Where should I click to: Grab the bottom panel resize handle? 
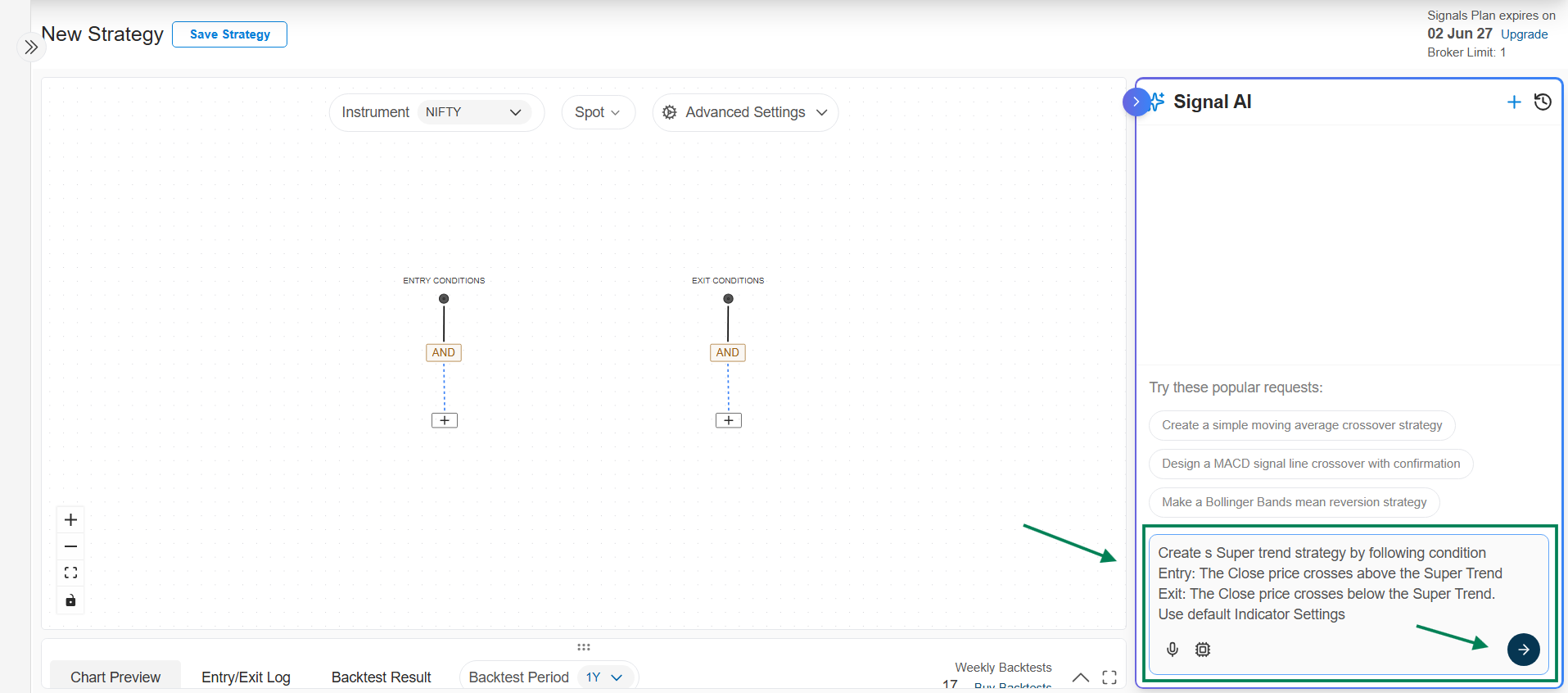pos(584,647)
